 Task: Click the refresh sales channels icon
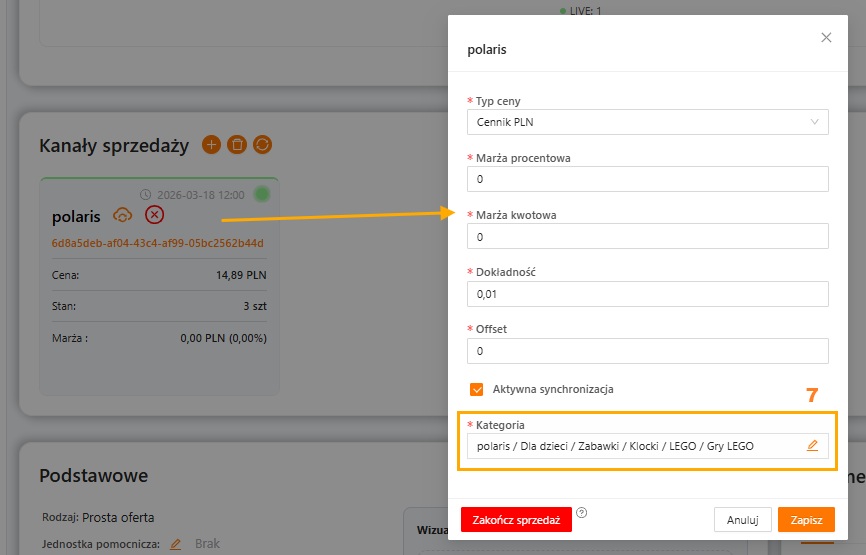262,145
